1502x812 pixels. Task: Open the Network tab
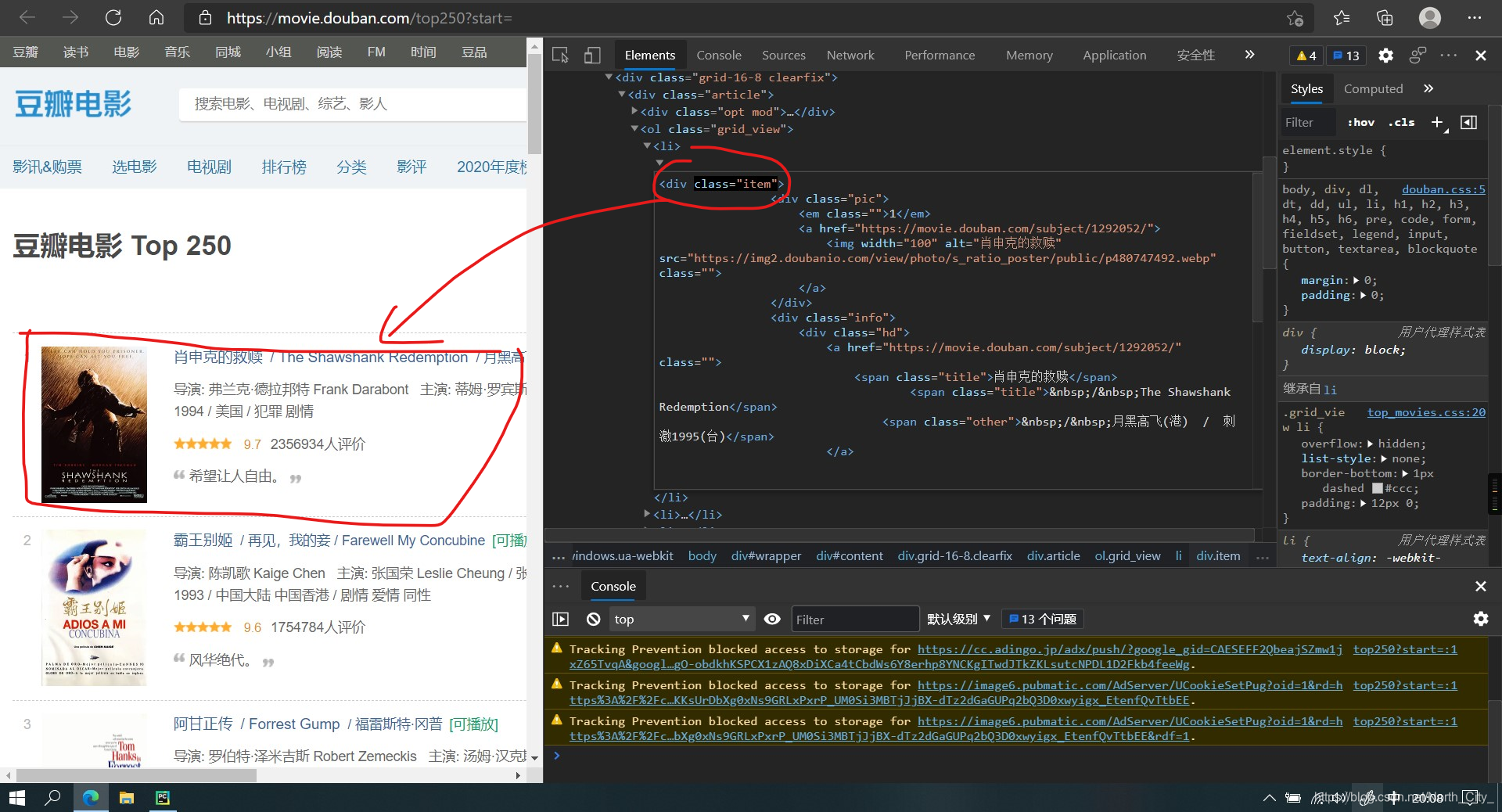coord(850,55)
